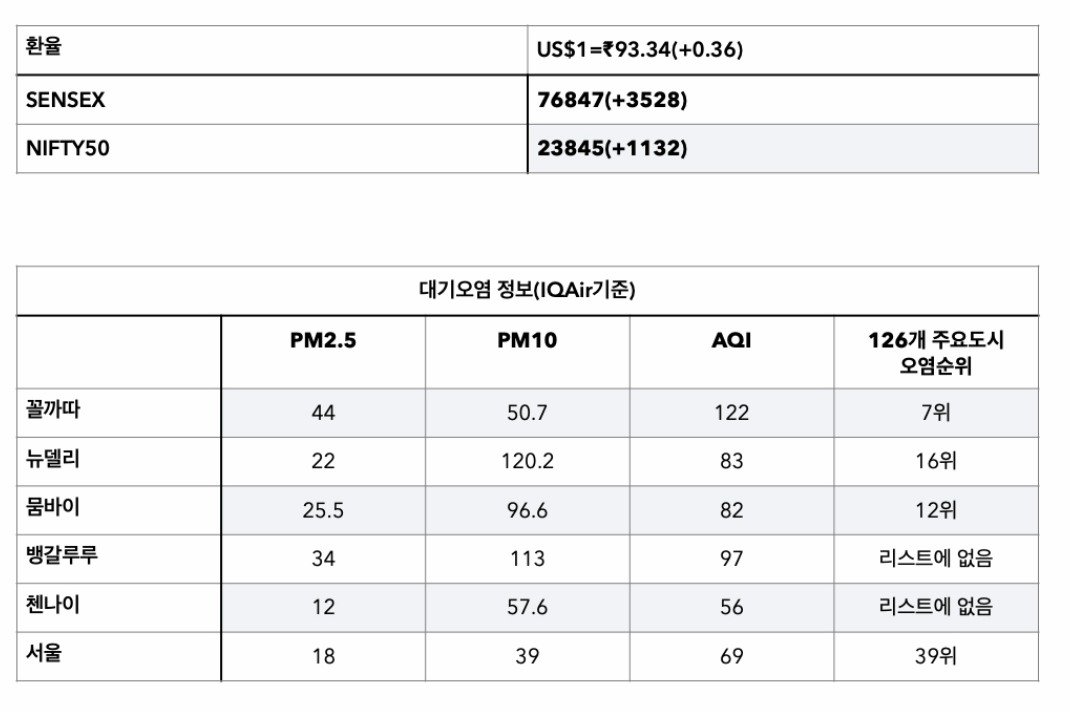Click the NIFTY50 row label
This screenshot has height=712, width=1070.
click(68, 148)
